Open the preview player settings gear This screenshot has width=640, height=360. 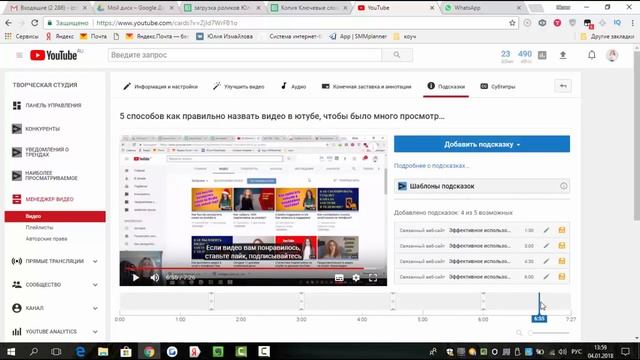[x=356, y=278]
